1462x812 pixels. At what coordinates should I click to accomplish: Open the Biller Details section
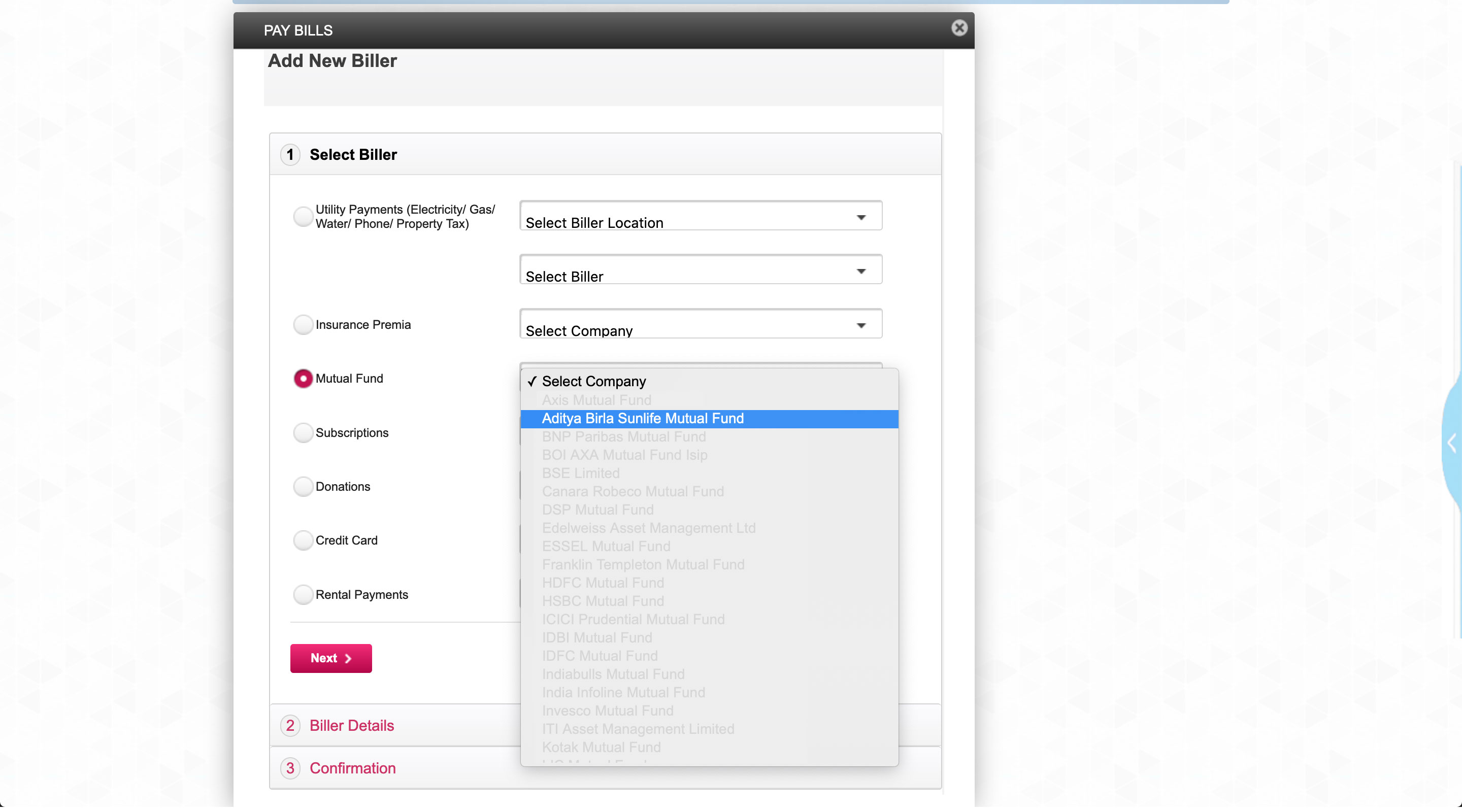coord(351,725)
